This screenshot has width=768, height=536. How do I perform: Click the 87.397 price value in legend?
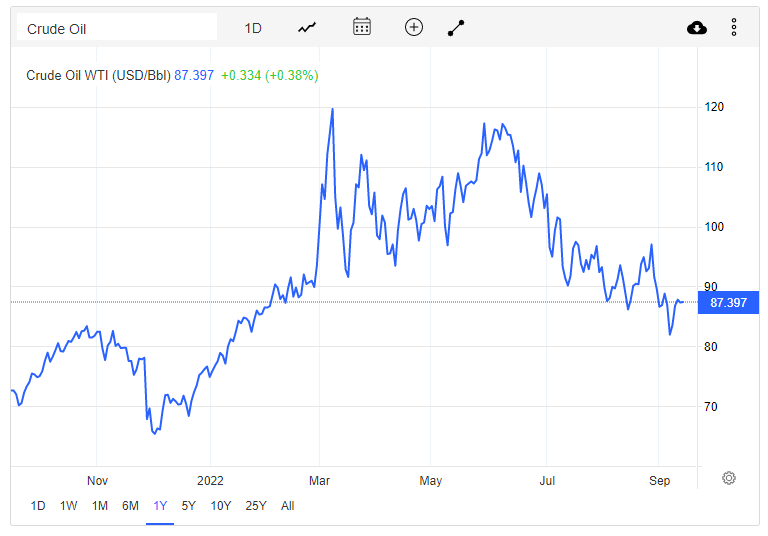(194, 75)
